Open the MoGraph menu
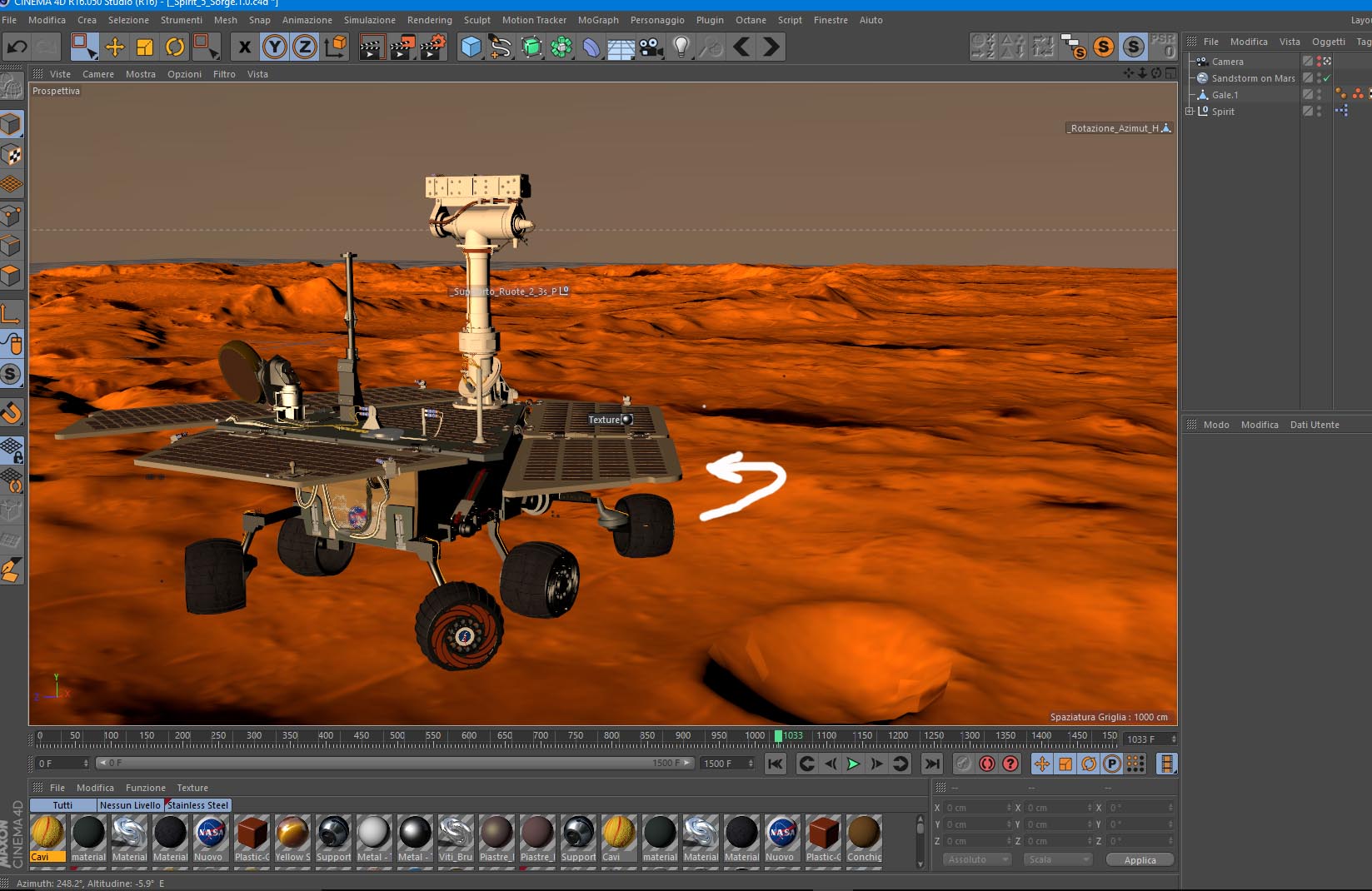This screenshot has height=891, width=1372. tap(598, 20)
